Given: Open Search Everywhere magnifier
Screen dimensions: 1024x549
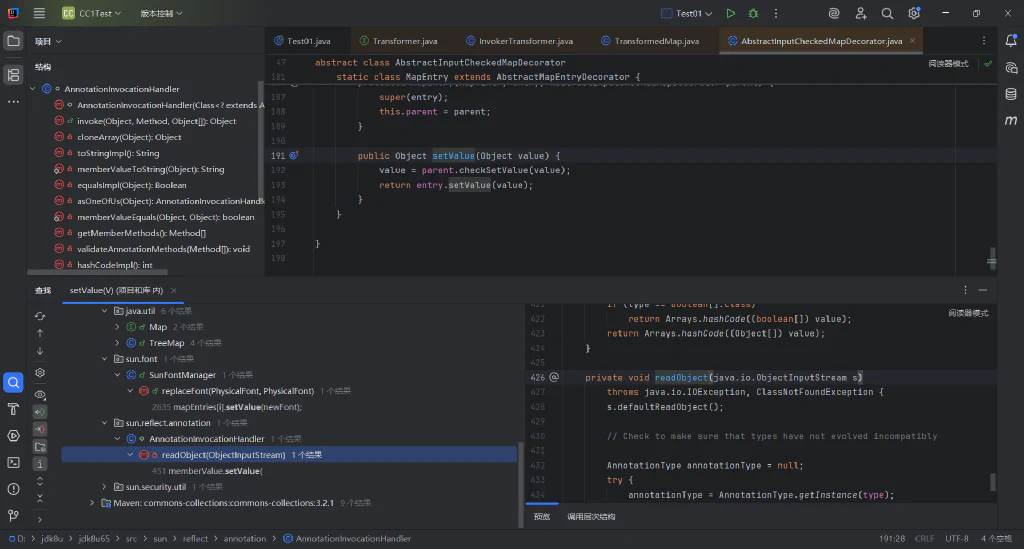Looking at the screenshot, I should tap(887, 13).
